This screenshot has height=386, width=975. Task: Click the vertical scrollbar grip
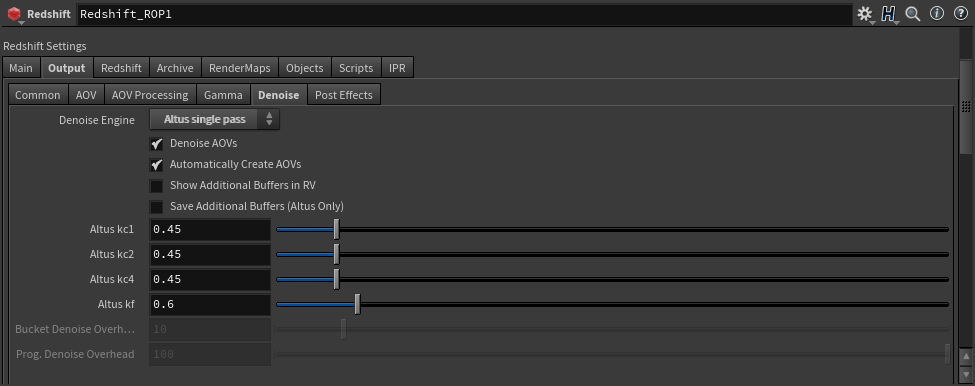966,106
